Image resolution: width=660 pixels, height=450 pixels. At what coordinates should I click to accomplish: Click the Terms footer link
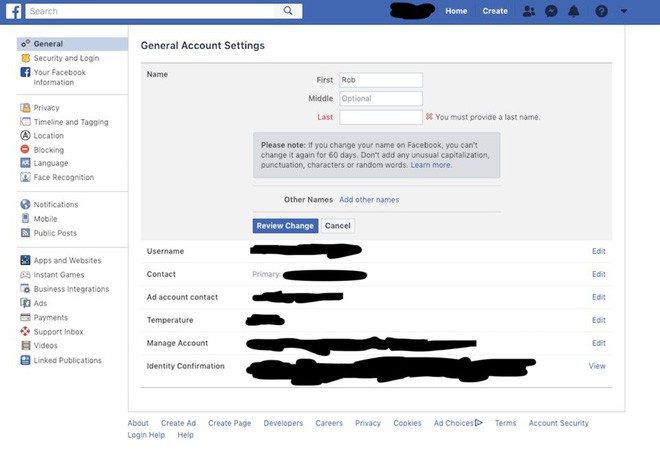coord(506,423)
